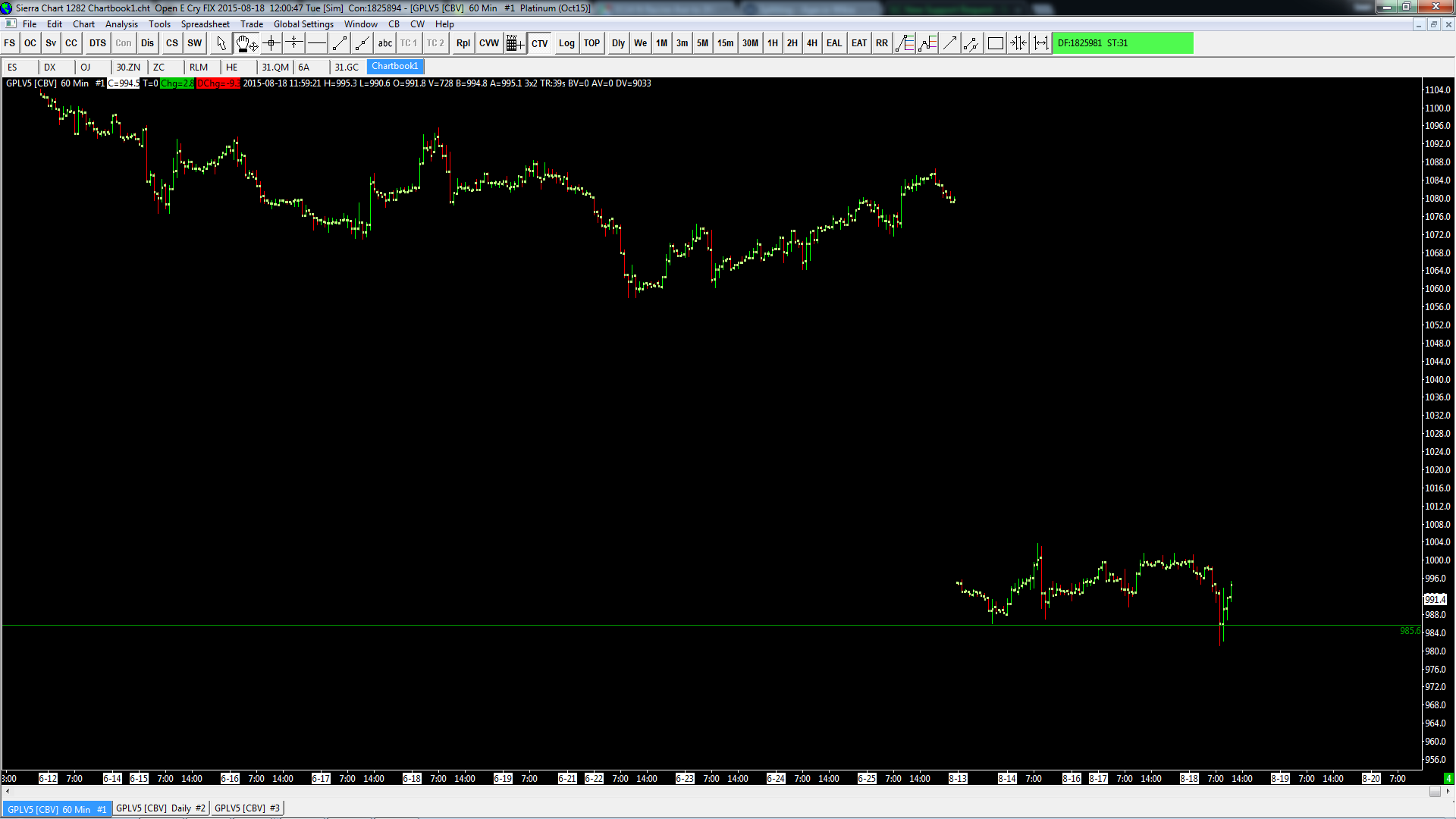Viewport: 1456px width, 819px height.
Task: Switch to GPLV5 Daily #2 tab
Action: point(161,808)
